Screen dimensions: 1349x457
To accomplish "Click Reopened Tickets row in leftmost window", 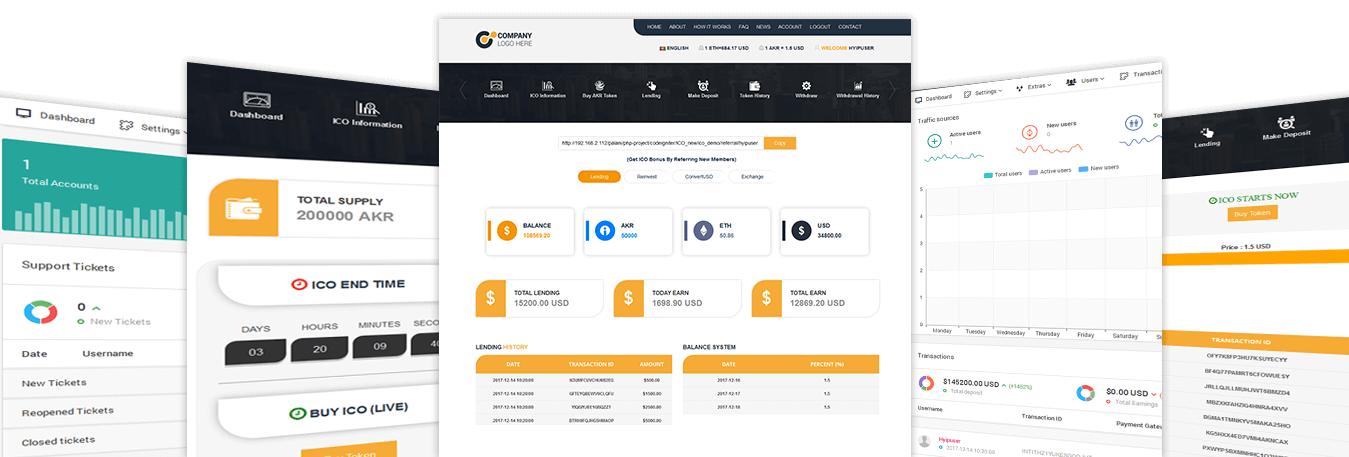I will [x=92, y=411].
